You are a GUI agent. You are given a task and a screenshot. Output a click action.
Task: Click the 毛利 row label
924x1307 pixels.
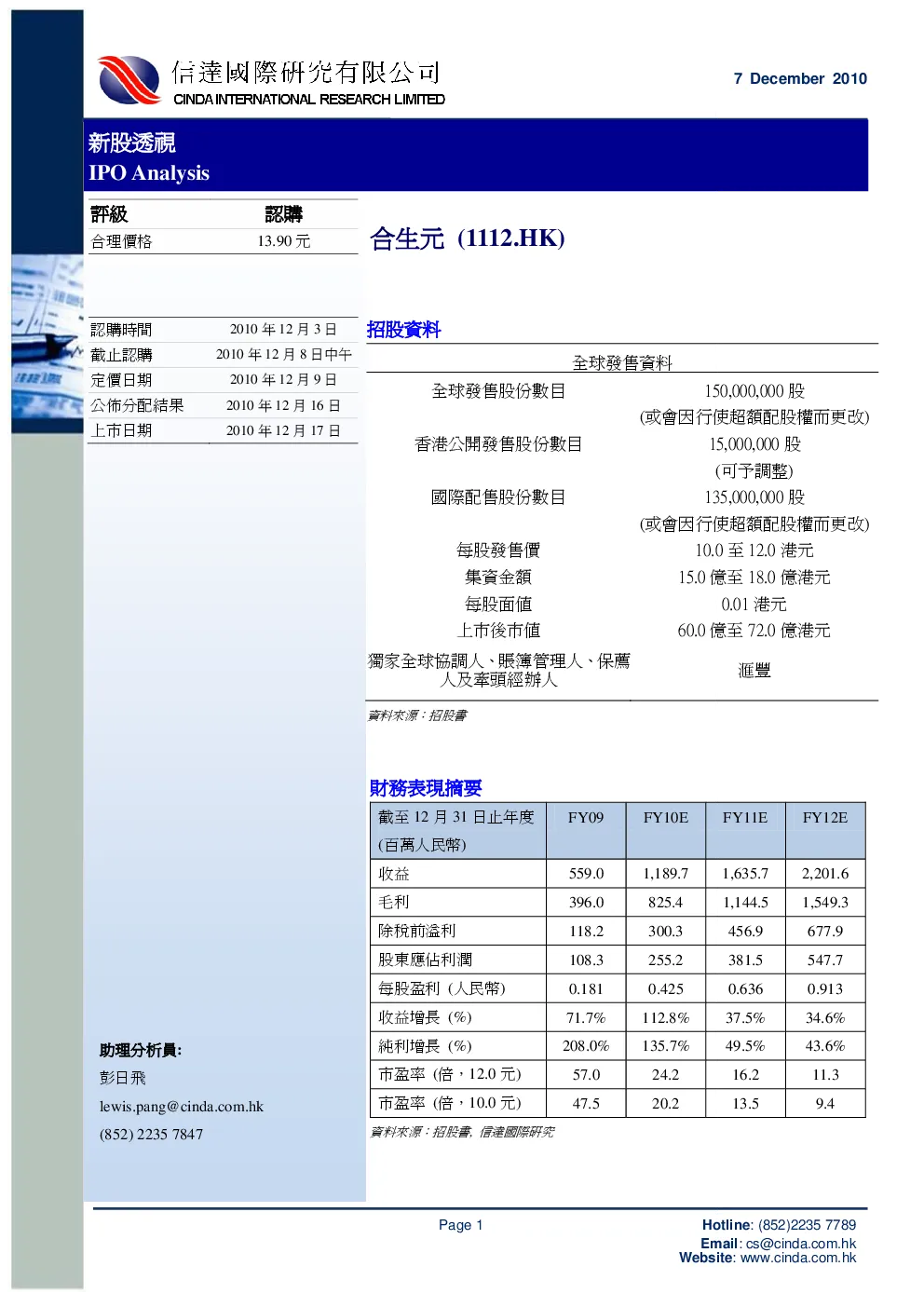(x=394, y=903)
